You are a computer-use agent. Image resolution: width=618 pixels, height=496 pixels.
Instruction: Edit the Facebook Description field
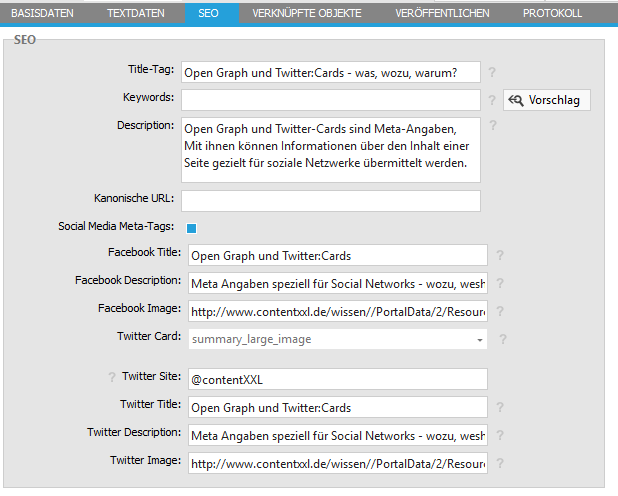(338, 283)
